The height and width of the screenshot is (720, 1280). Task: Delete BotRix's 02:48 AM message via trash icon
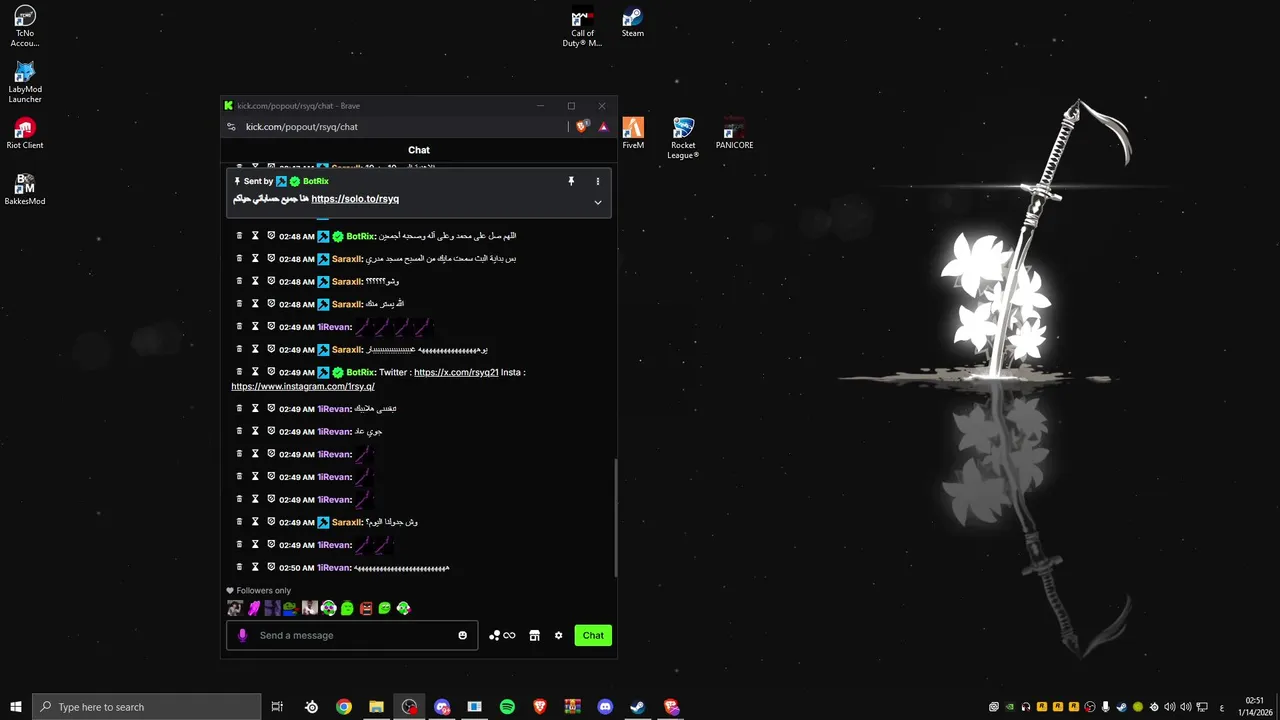click(239, 236)
